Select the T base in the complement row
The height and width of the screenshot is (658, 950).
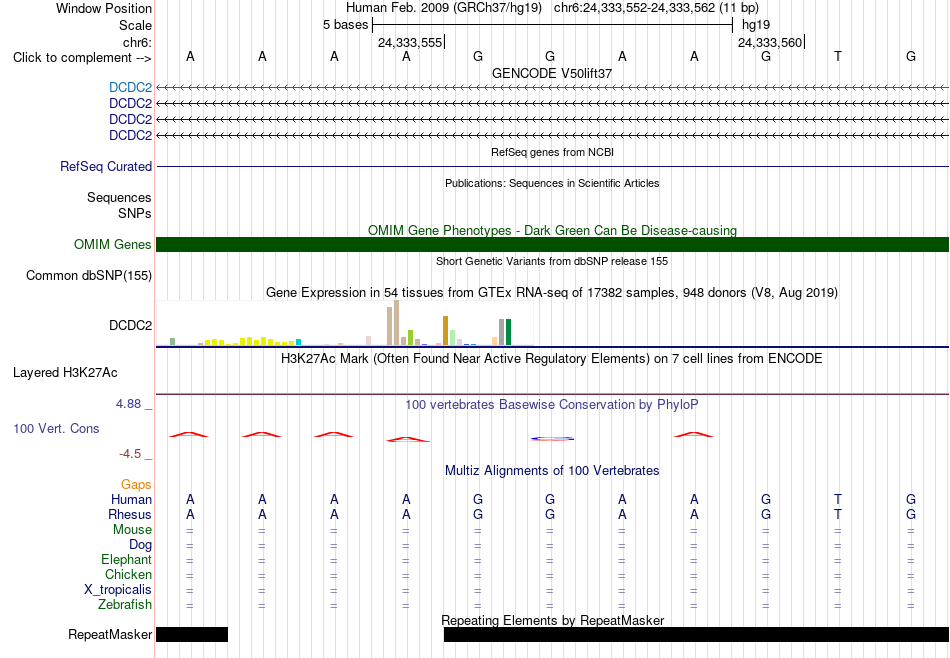click(x=838, y=56)
